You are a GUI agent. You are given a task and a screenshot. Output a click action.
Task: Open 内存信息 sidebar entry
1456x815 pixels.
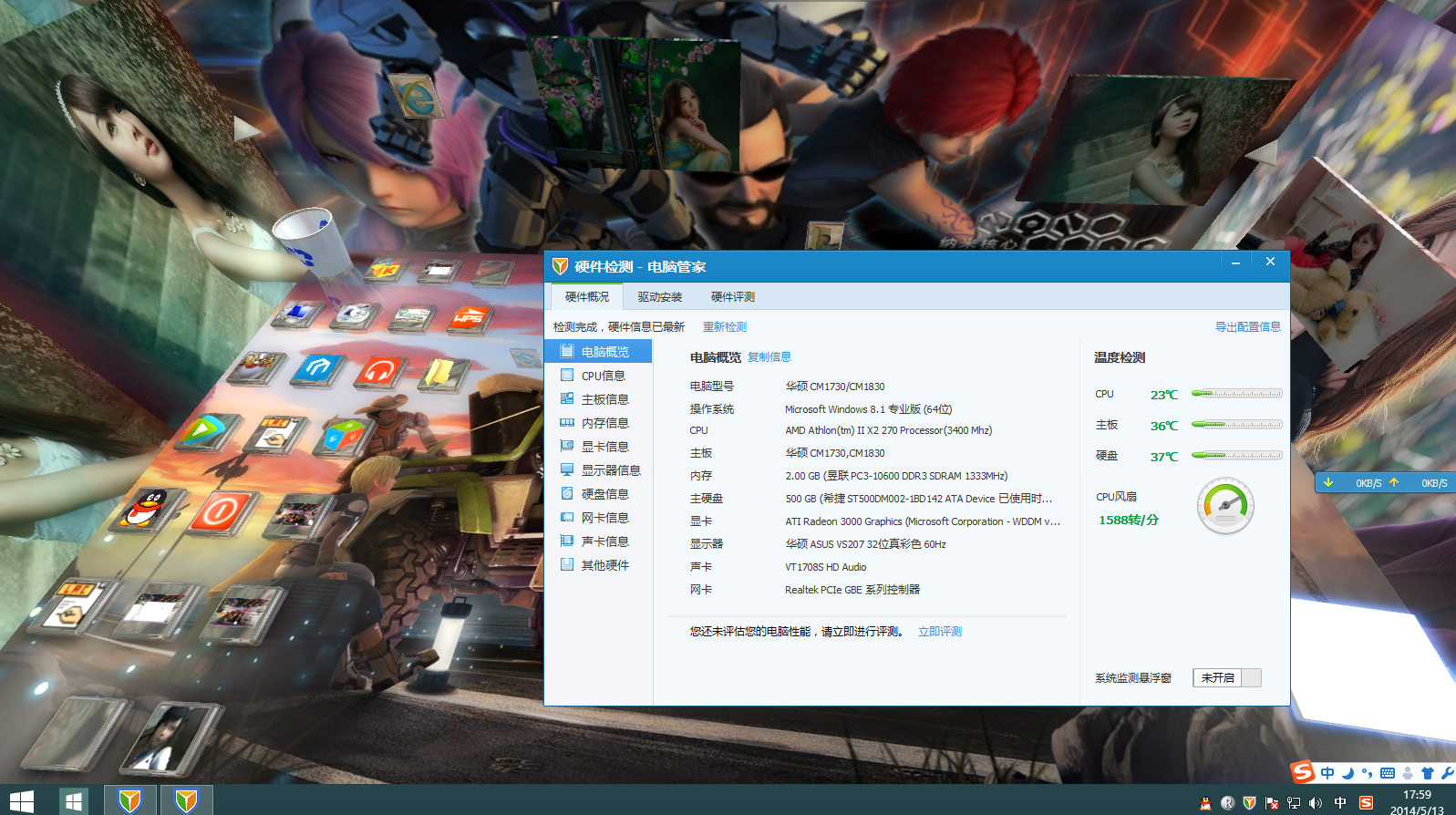[x=598, y=423]
